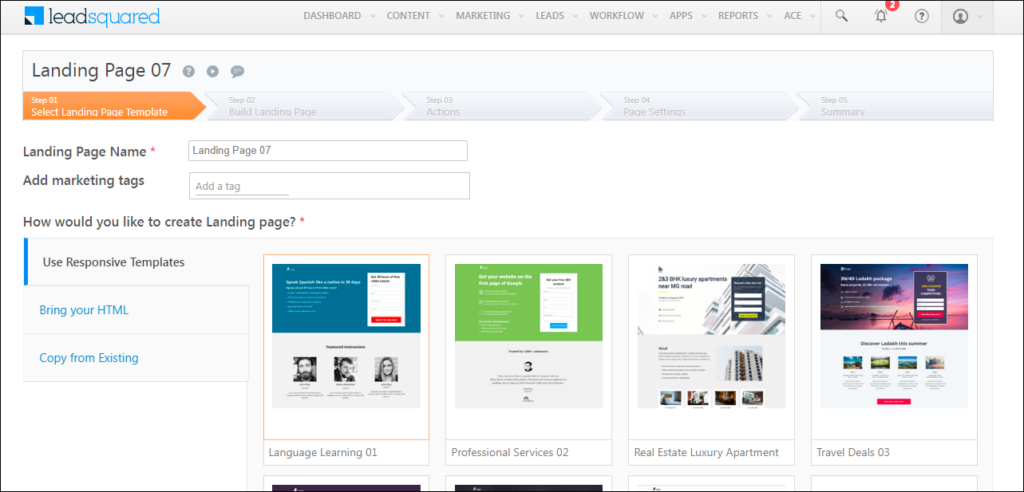Select Bring your HTML option
1024x492 pixels.
136,310
